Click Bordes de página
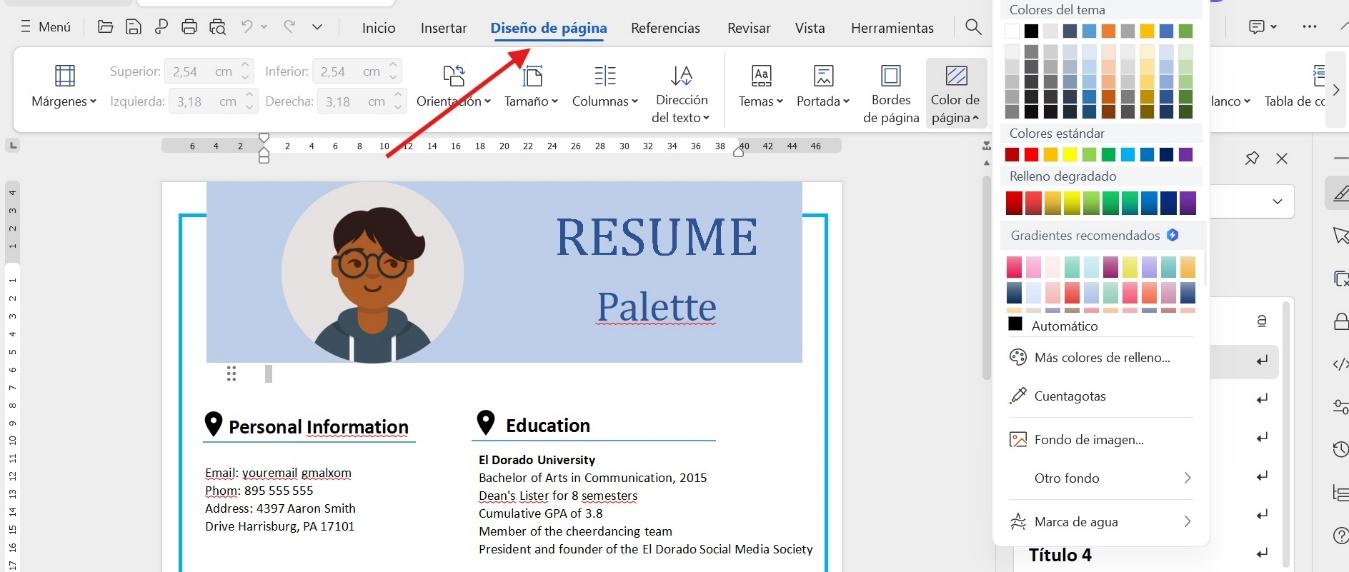 (x=891, y=93)
